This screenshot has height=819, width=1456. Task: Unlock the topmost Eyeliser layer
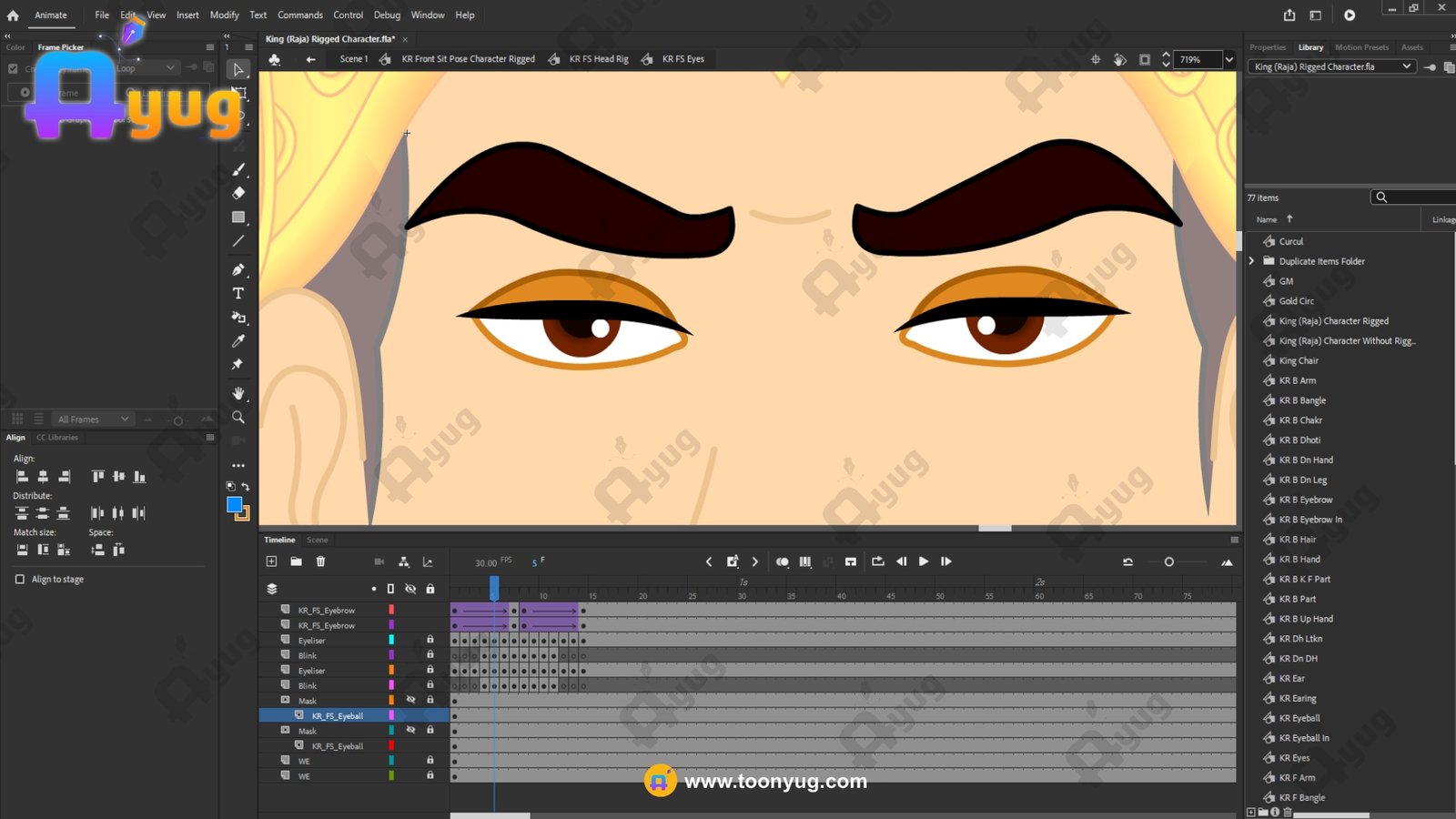(x=430, y=640)
